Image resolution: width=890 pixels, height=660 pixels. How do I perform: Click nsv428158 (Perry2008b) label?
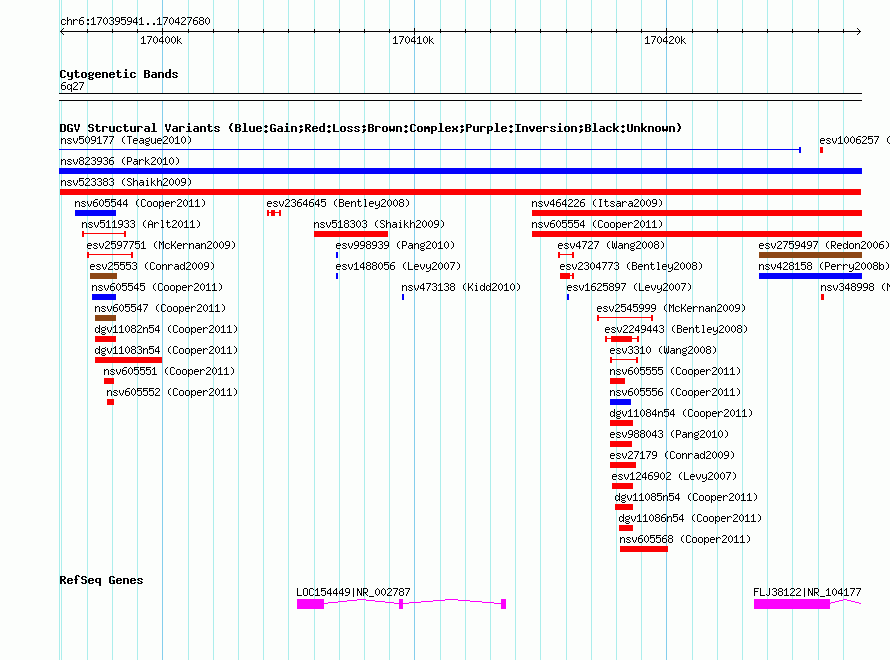point(824,266)
